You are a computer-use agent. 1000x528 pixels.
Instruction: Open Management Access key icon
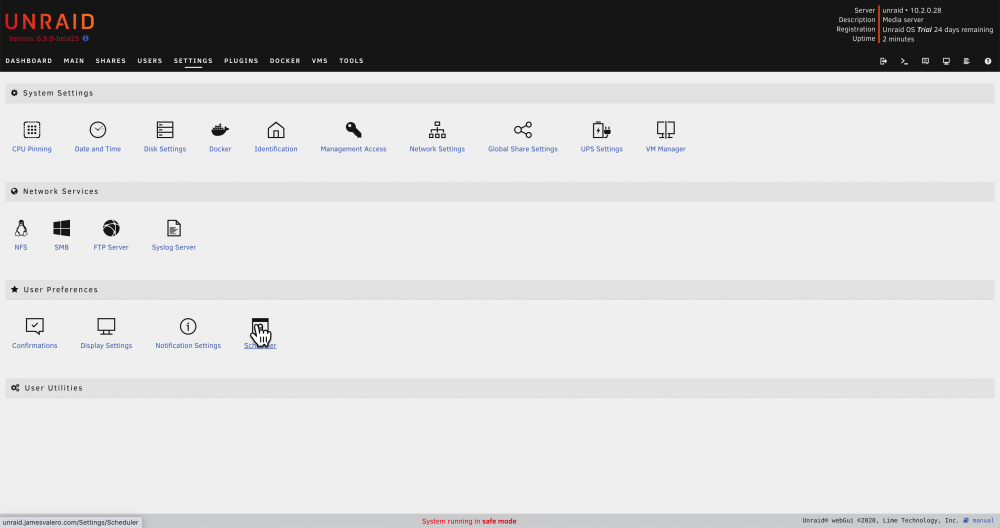[x=353, y=130]
